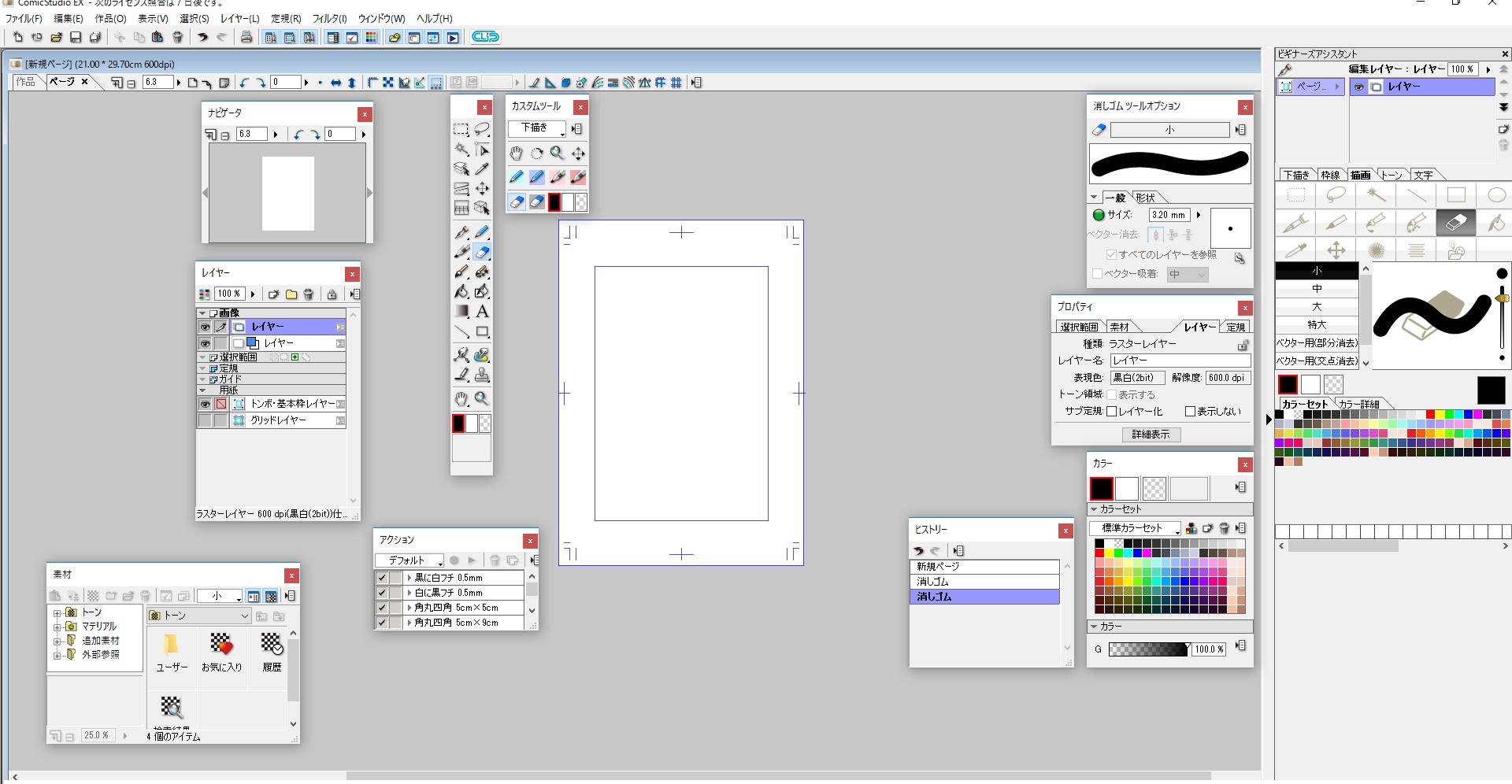Image resolution: width=1512 pixels, height=784 pixels.
Task: Click the 詳細表示 button
Action: pos(1151,435)
